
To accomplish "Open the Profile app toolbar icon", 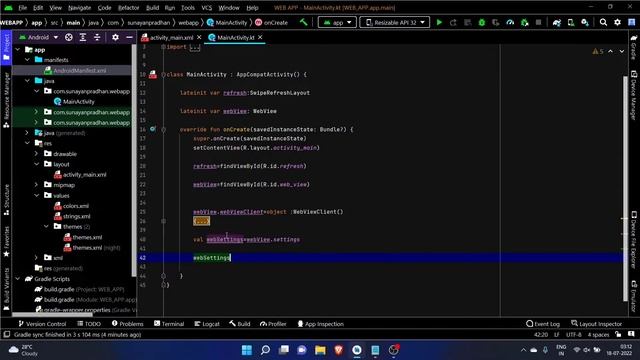I will click(x=510, y=22).
